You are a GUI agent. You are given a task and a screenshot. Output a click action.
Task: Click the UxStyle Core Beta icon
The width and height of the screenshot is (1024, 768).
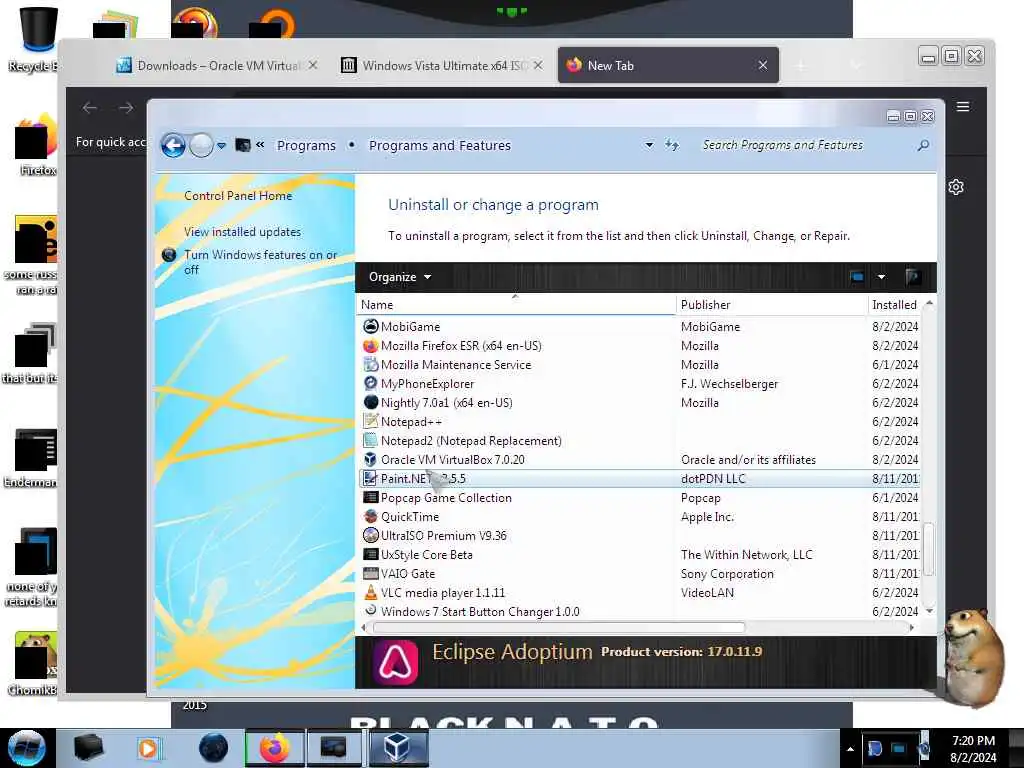coord(370,554)
